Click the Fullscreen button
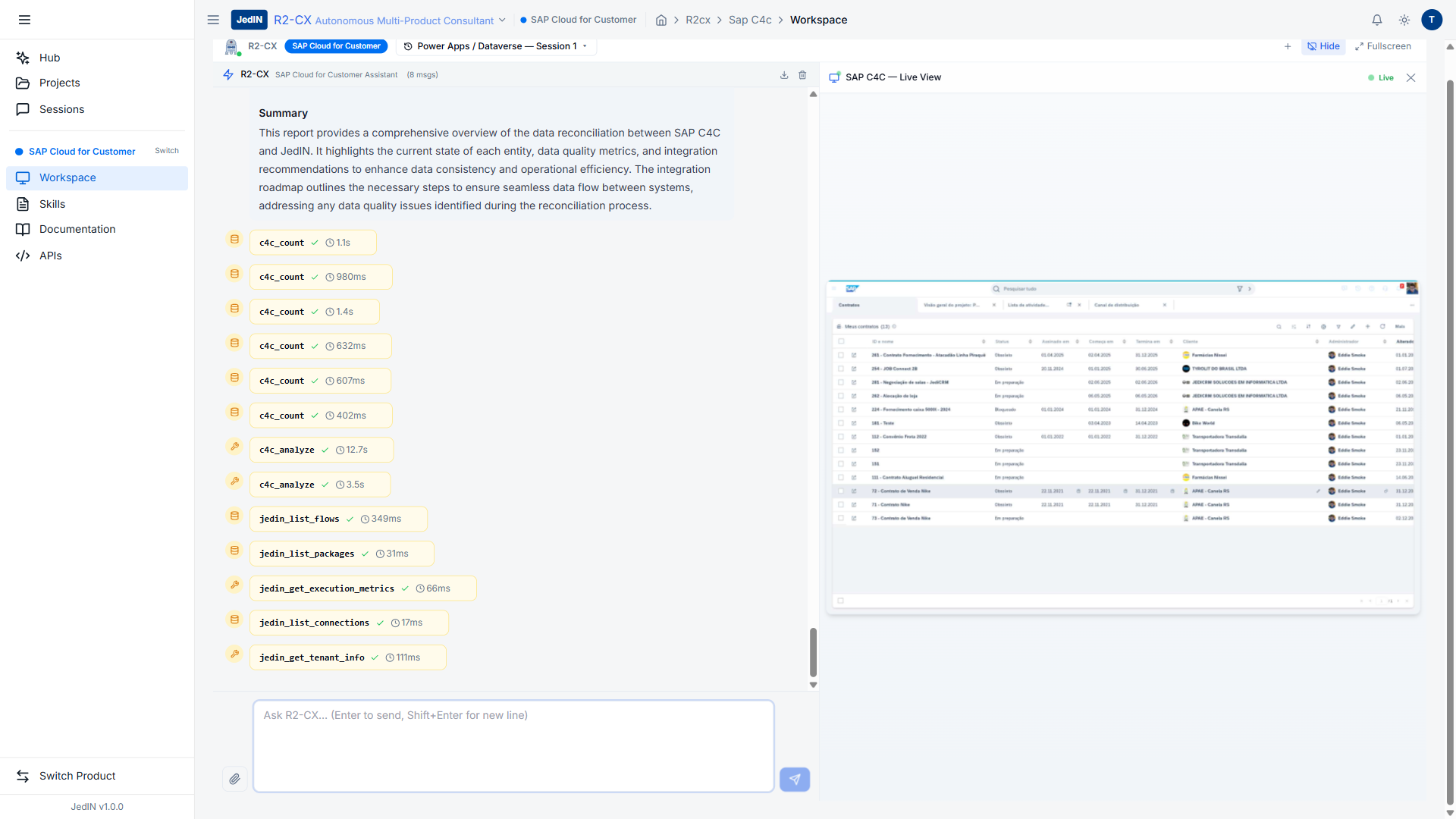Screen dimensions: 1456x819 click(x=1383, y=46)
